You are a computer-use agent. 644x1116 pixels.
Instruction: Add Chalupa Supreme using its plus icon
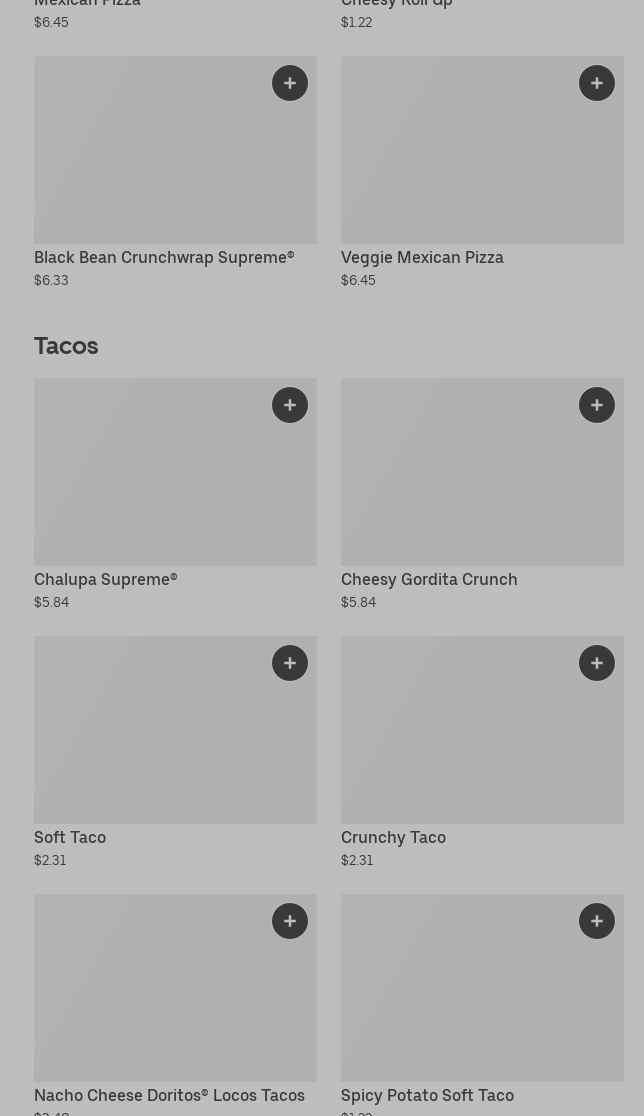(290, 405)
